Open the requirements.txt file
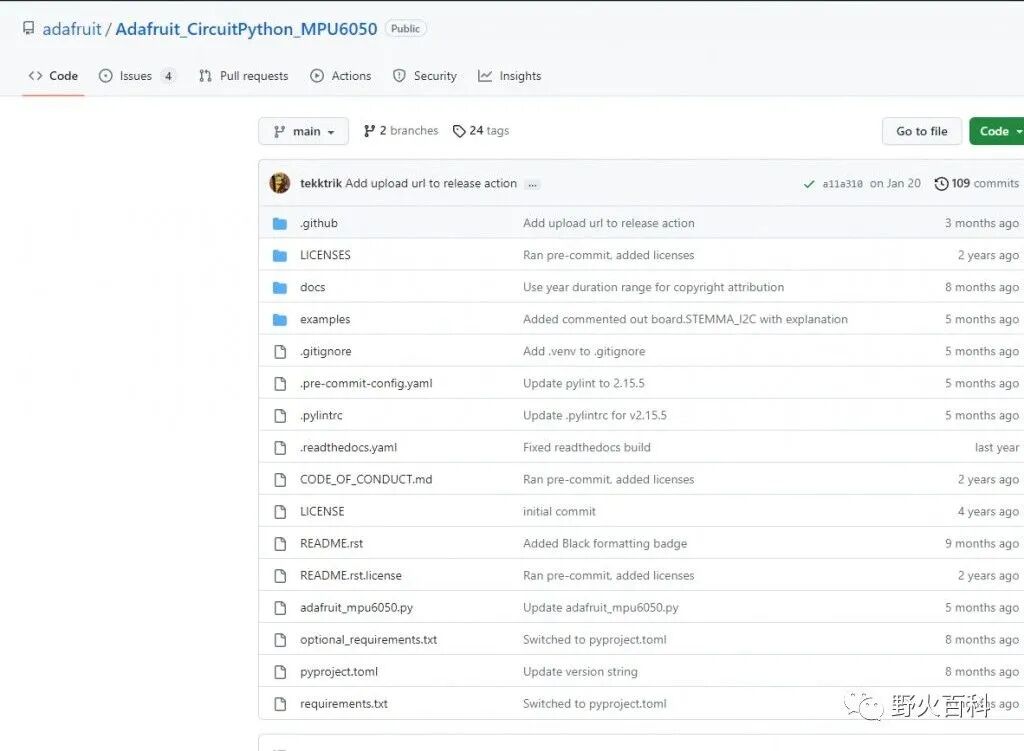Screen dimensions: 1024x751 click(x=344, y=703)
